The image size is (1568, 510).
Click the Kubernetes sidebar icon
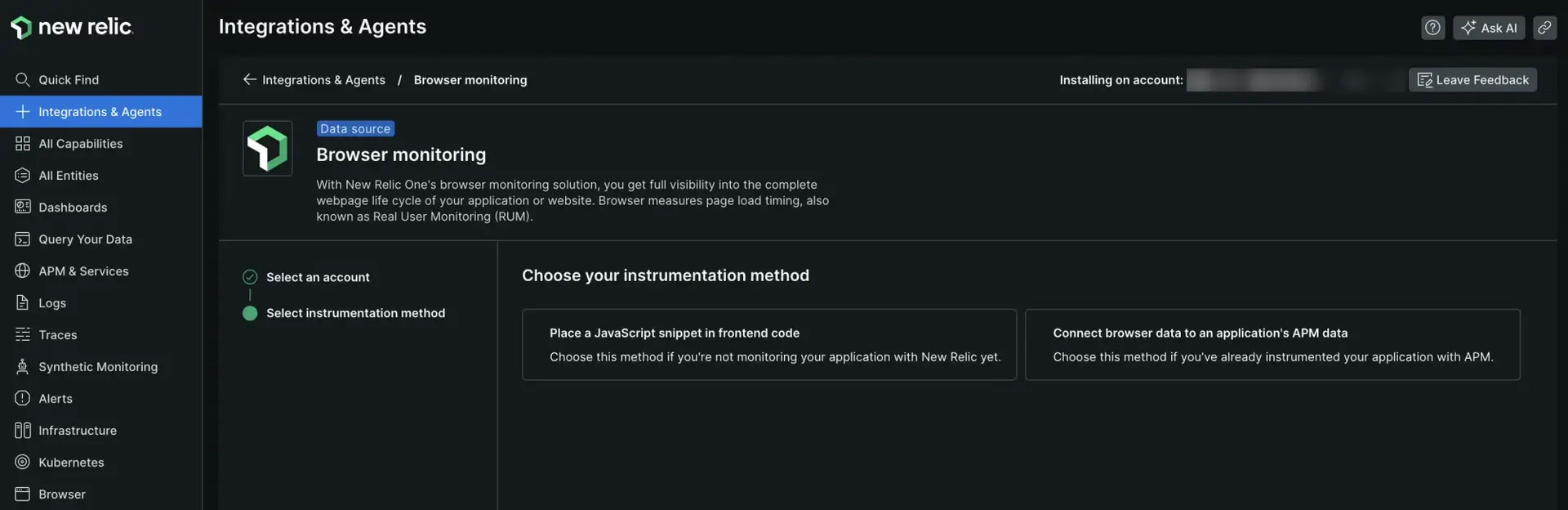(22, 462)
